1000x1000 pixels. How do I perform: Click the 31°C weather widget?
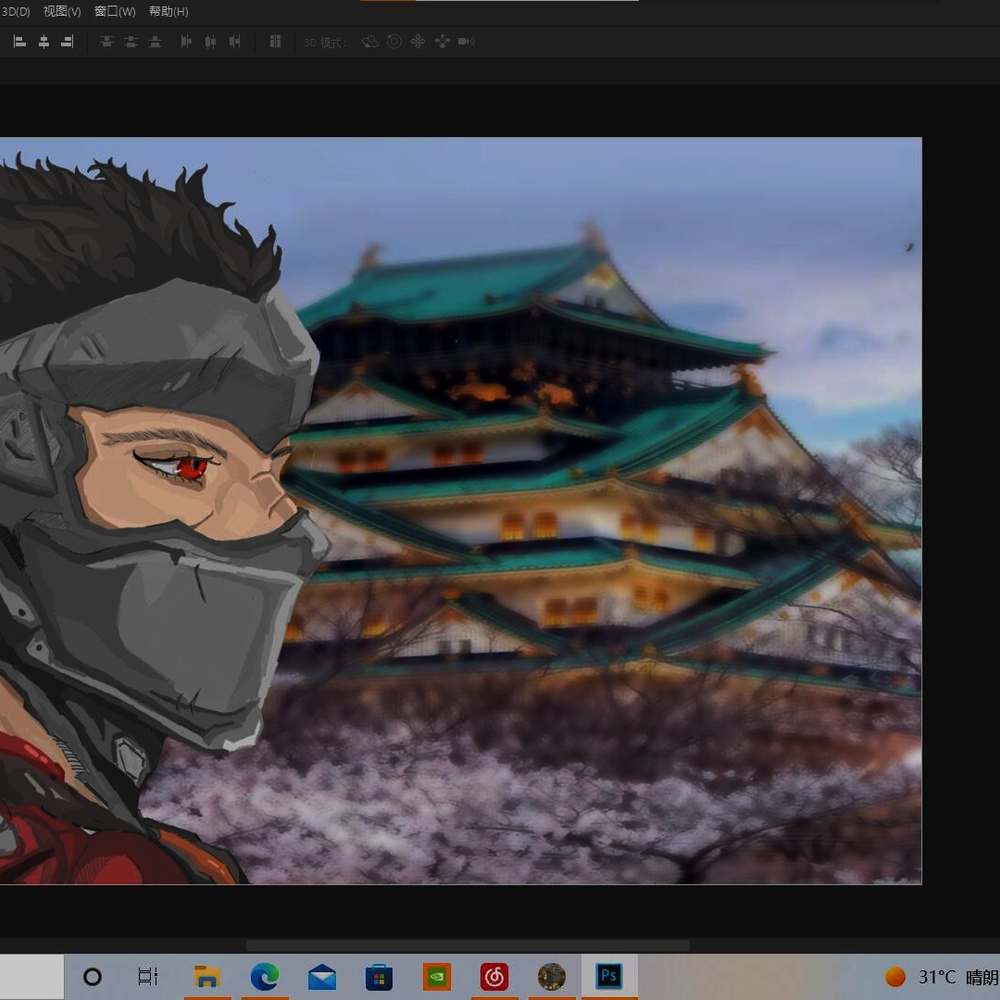click(x=942, y=977)
